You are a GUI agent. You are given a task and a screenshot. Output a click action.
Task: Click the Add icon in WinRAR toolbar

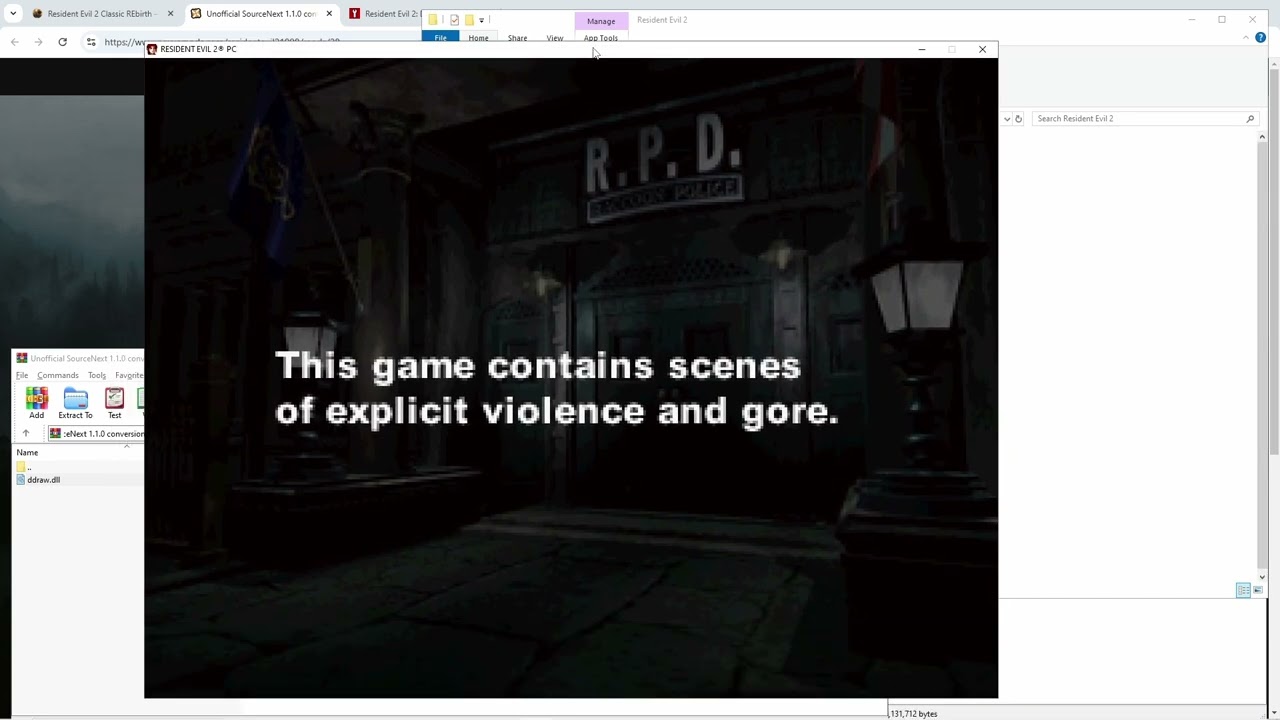pyautogui.click(x=36, y=403)
